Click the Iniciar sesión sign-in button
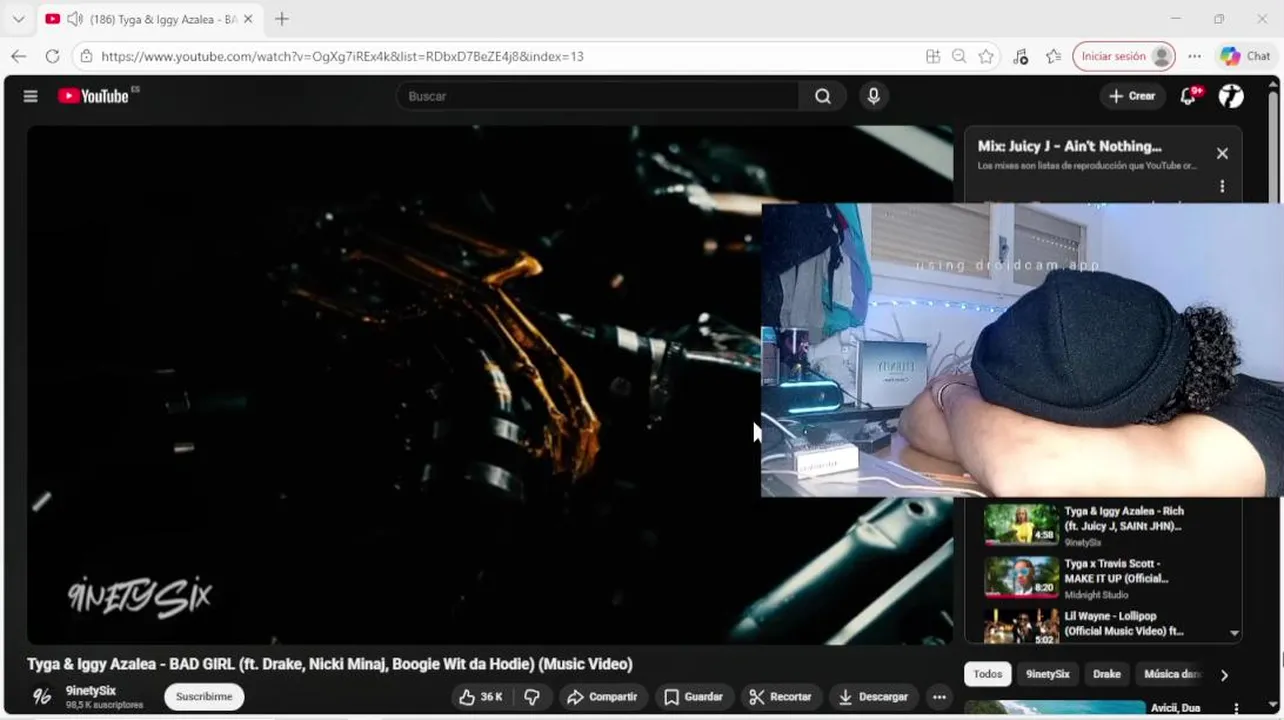 [1123, 56]
